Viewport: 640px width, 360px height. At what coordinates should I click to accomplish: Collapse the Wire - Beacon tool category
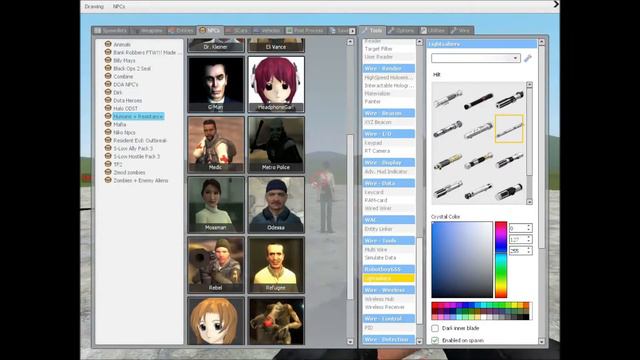pyautogui.click(x=389, y=113)
